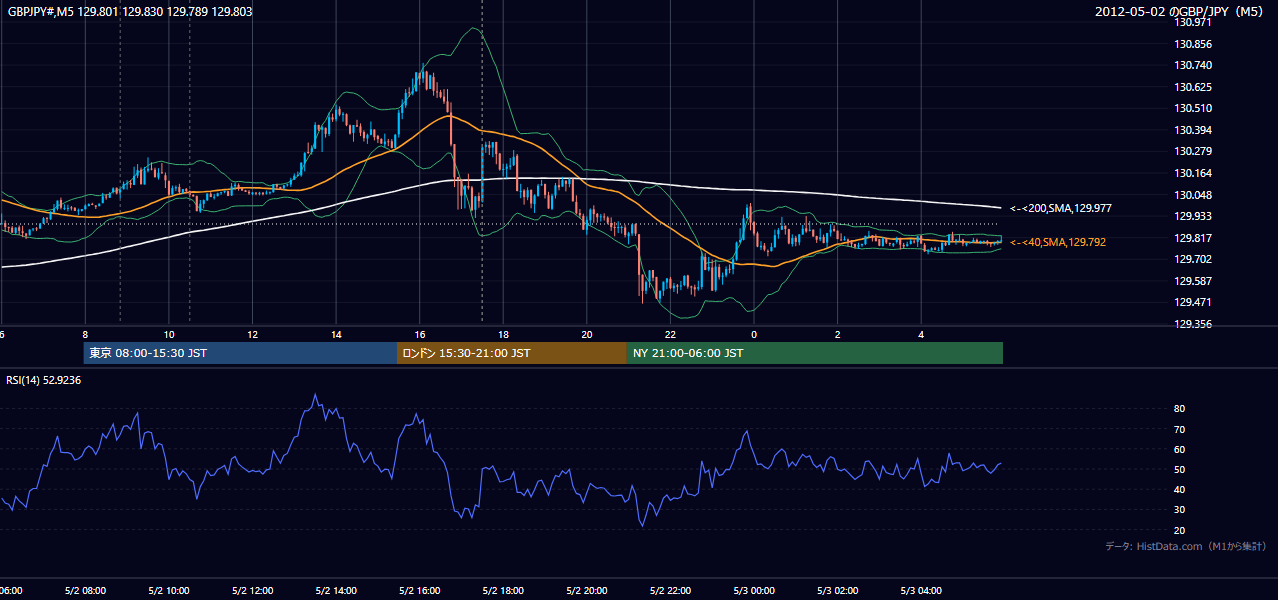Click the 5/2 12:00 date axis label
1278x600 pixels.
(252, 591)
